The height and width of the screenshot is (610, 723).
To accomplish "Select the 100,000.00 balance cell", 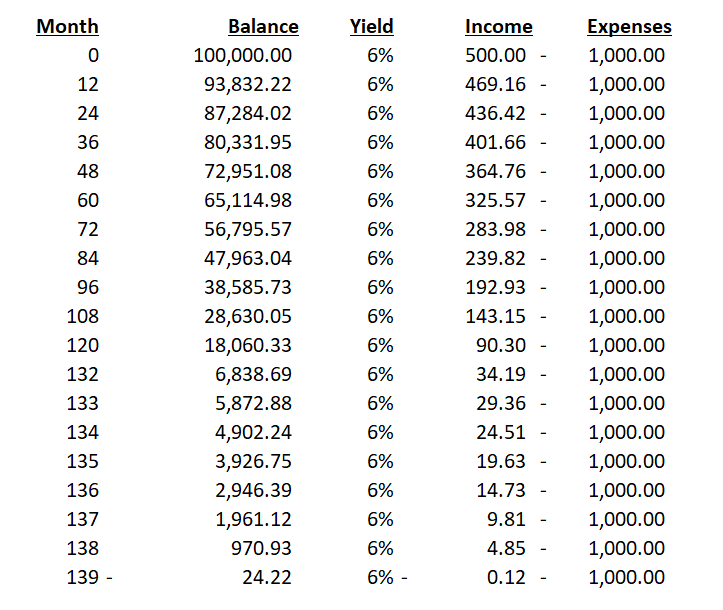I will click(242, 56).
